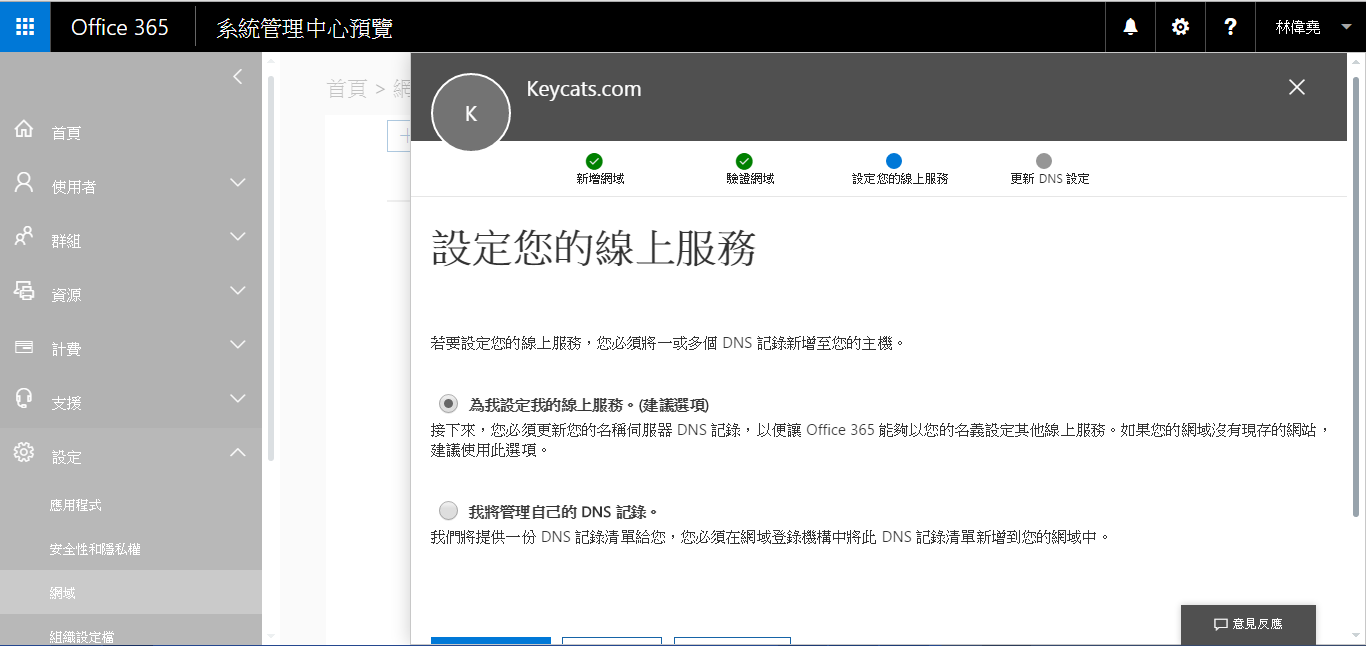The height and width of the screenshot is (646, 1366).
Task: Open 安全性和隱私權 in sidebar
Action: click(95, 549)
